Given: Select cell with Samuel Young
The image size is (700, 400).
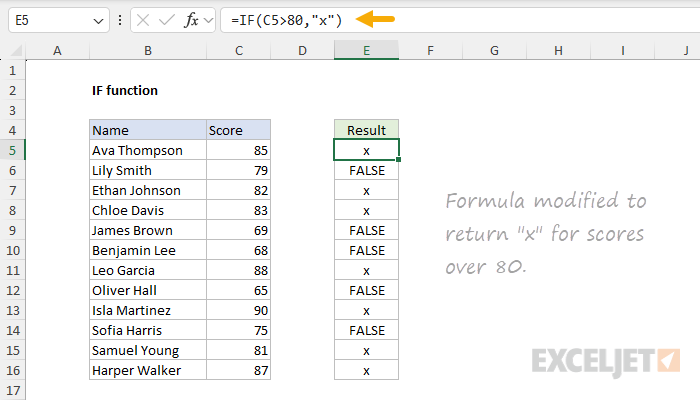Looking at the screenshot, I should coord(148,350).
